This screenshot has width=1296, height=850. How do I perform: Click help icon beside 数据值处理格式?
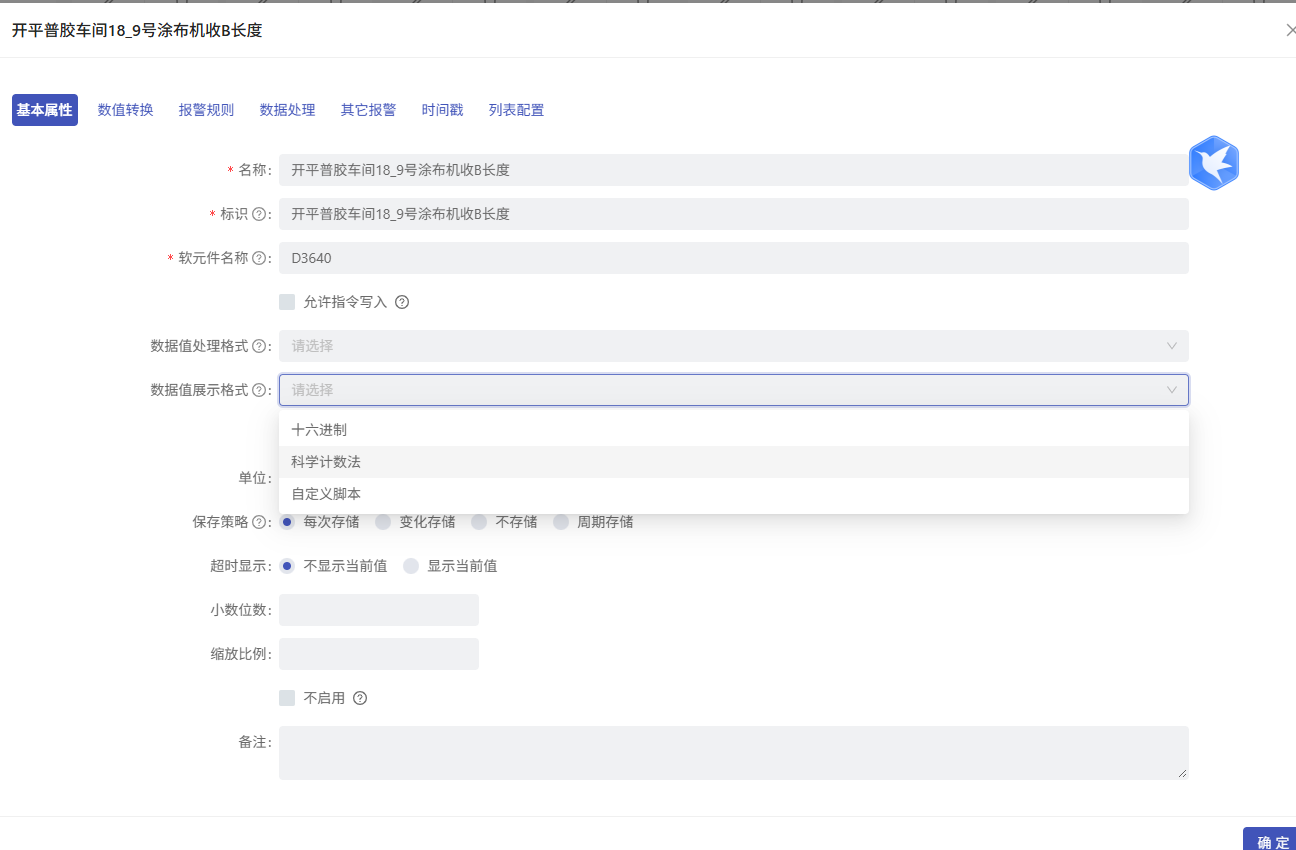point(259,346)
